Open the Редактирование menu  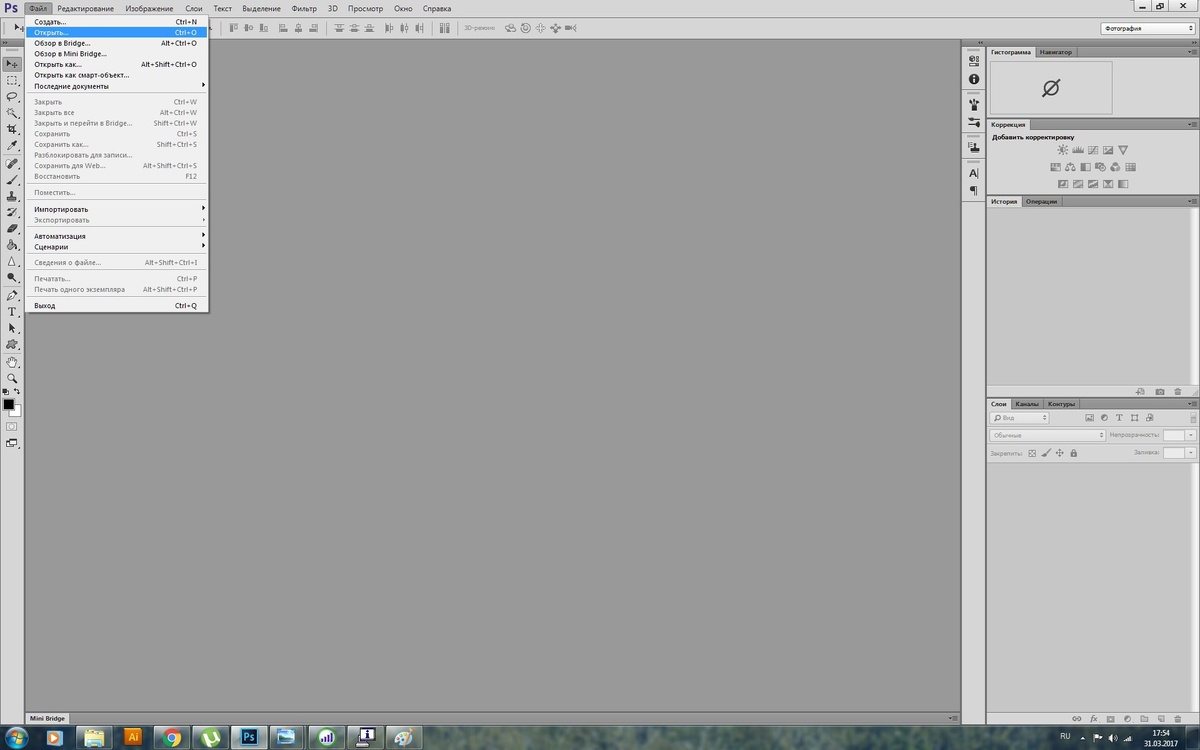pyautogui.click(x=85, y=8)
